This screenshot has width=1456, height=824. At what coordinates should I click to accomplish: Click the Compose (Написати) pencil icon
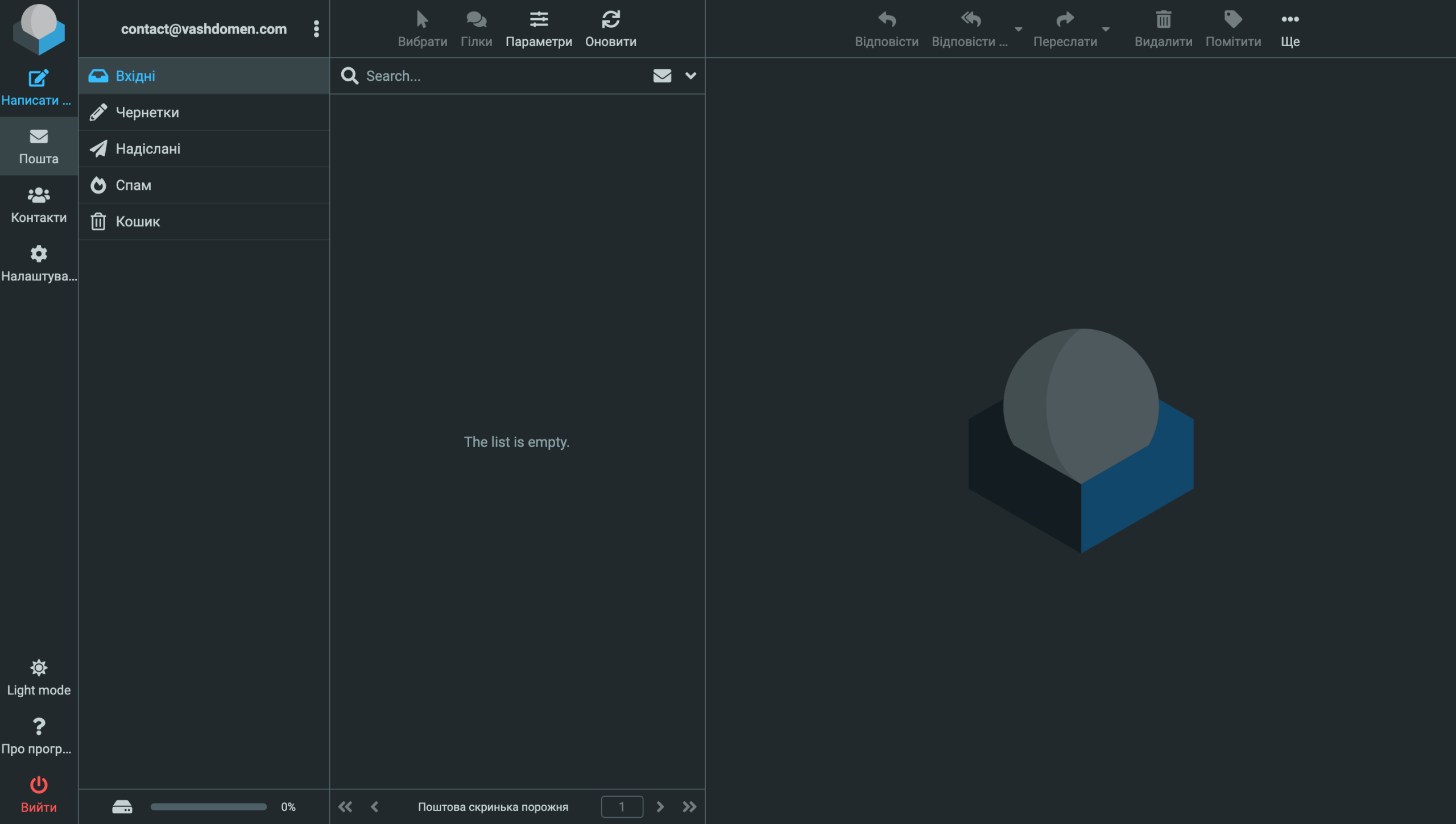point(38,78)
